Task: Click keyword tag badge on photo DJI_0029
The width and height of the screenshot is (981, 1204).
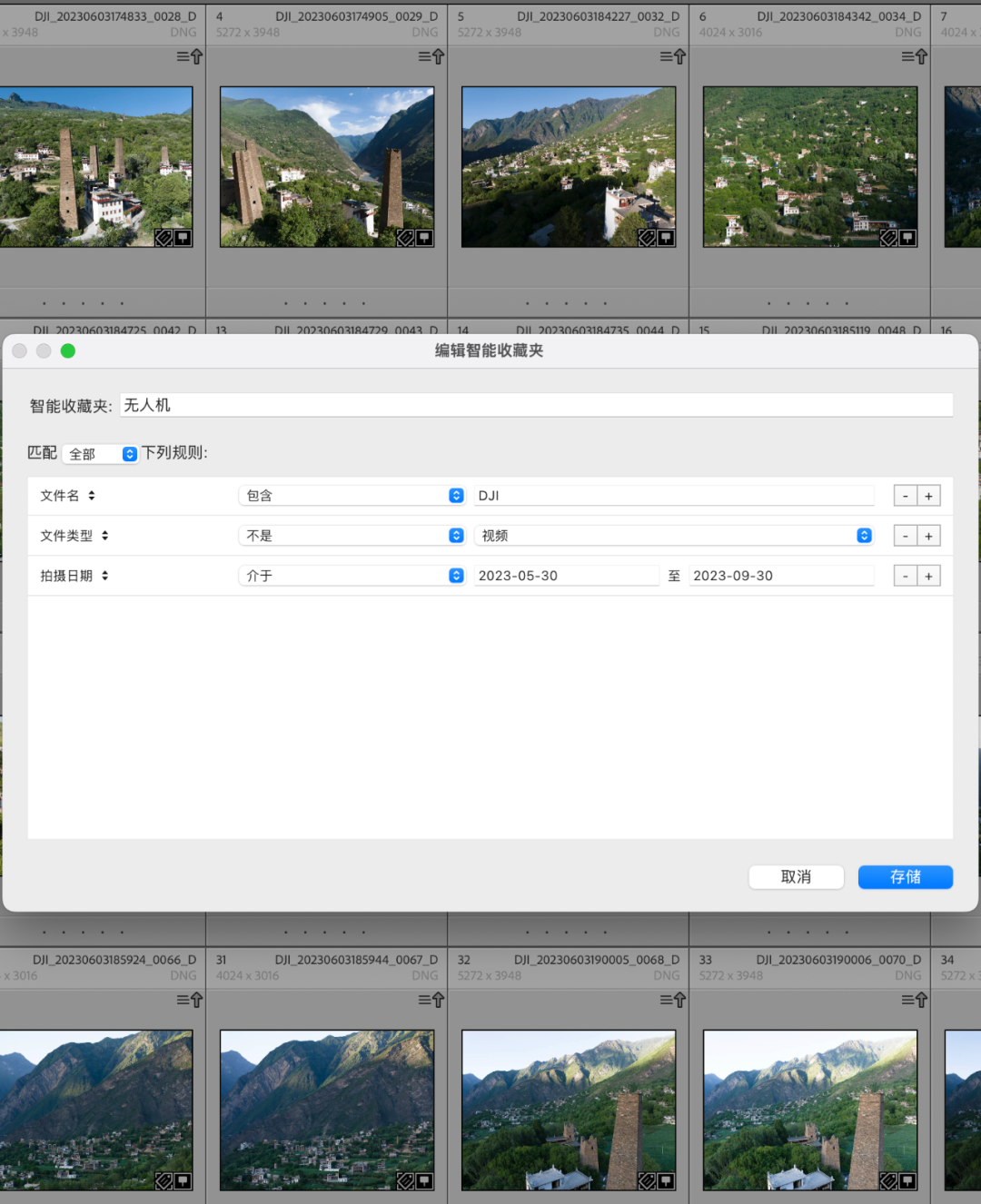Action: (405, 238)
